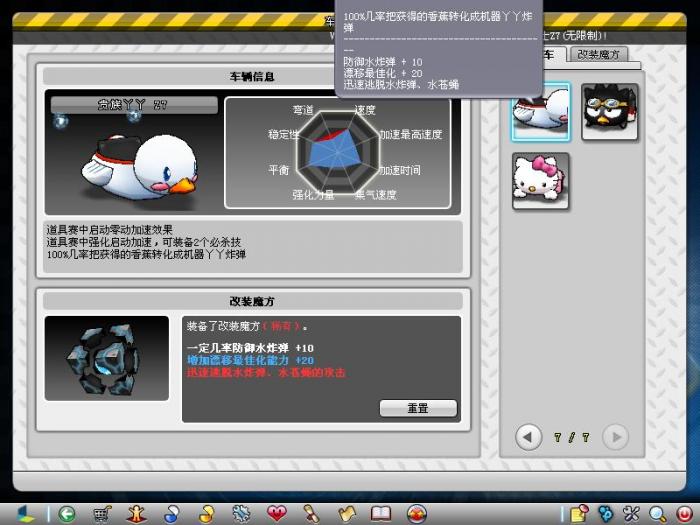Click the magnifying glass search icon
This screenshot has height=525, width=700.
(x=658, y=514)
